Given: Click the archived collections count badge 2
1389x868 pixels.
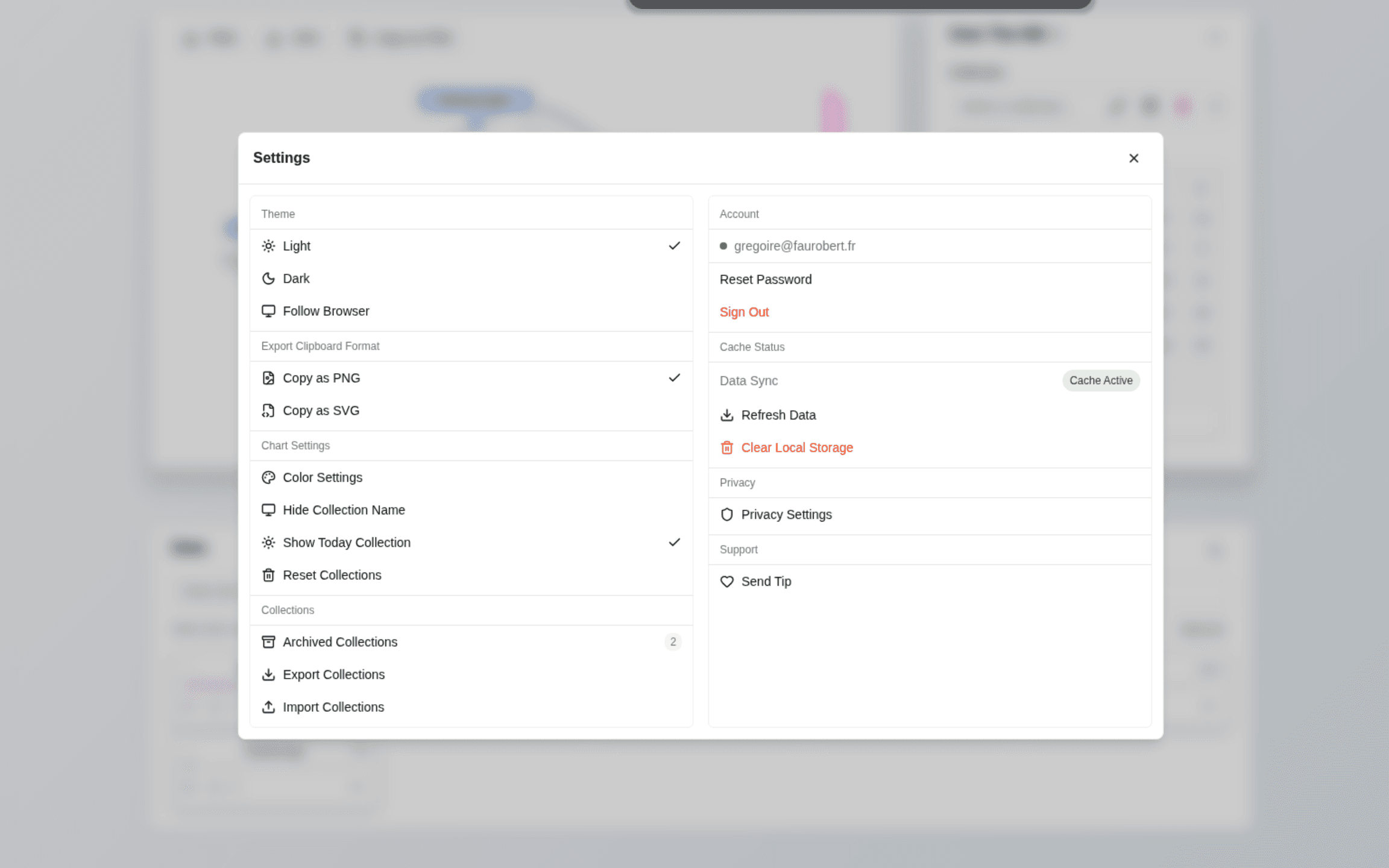Looking at the screenshot, I should 673,642.
